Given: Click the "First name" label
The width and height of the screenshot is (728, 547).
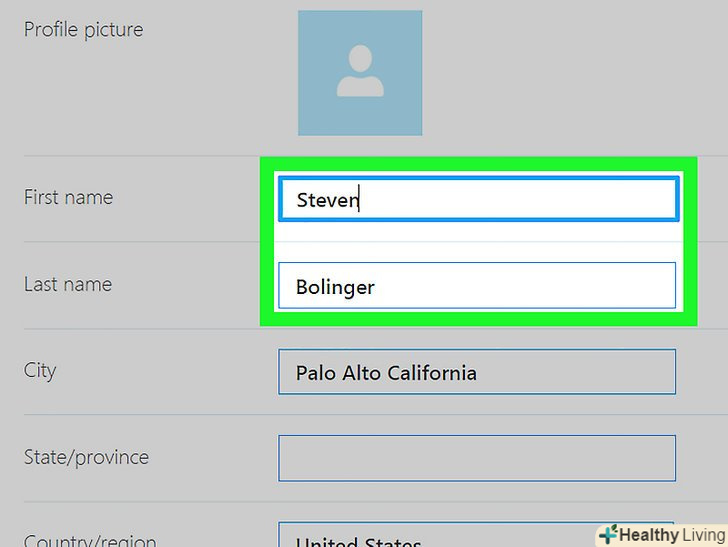Looking at the screenshot, I should pyautogui.click(x=68, y=197).
